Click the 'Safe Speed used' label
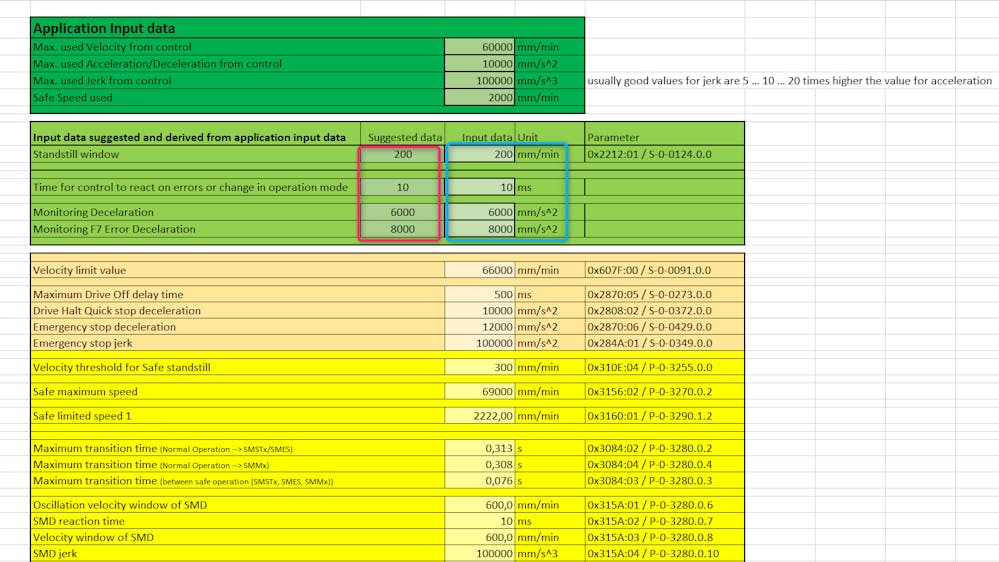 [73, 97]
